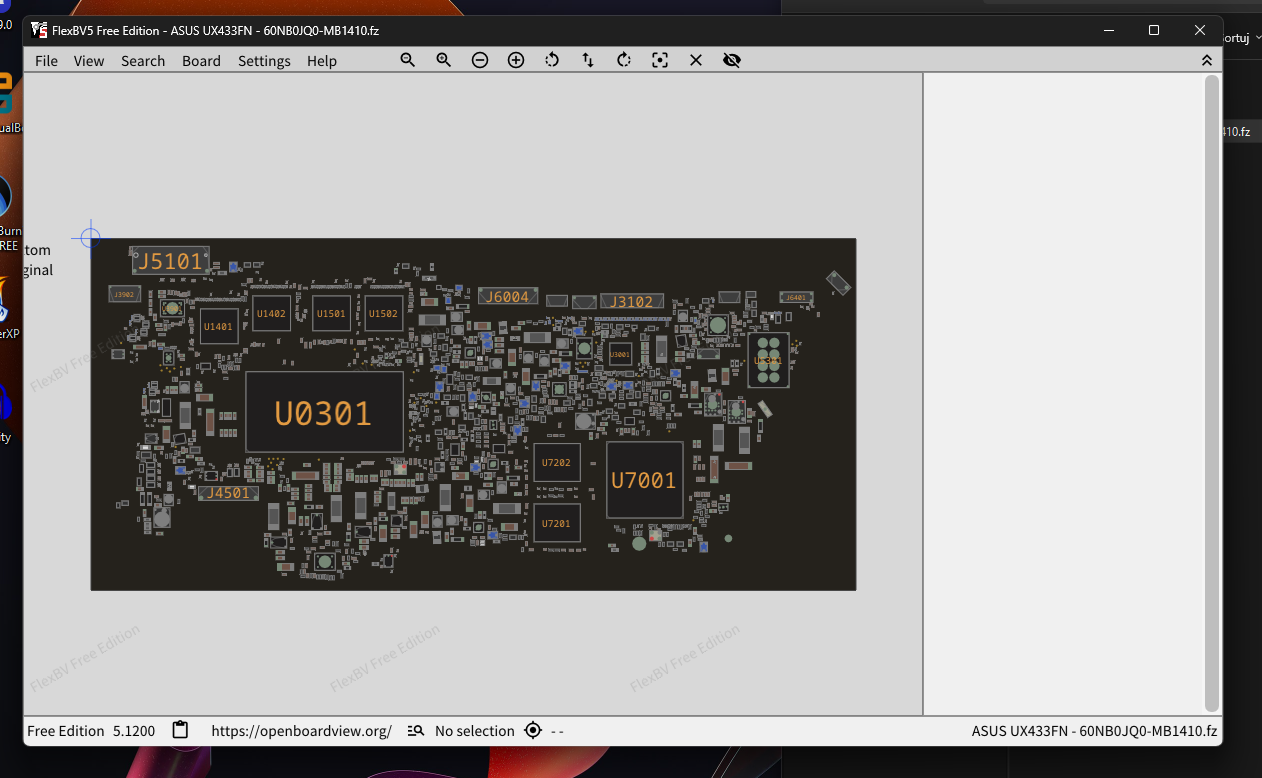The height and width of the screenshot is (778, 1262).
Task: Flip the board with up-down arrows icon
Action: (588, 60)
